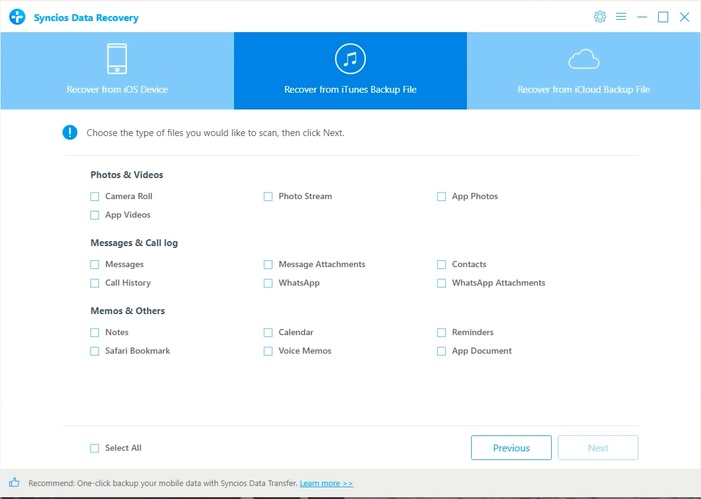Check the Call History checkbox
The image size is (701, 499).
click(95, 283)
